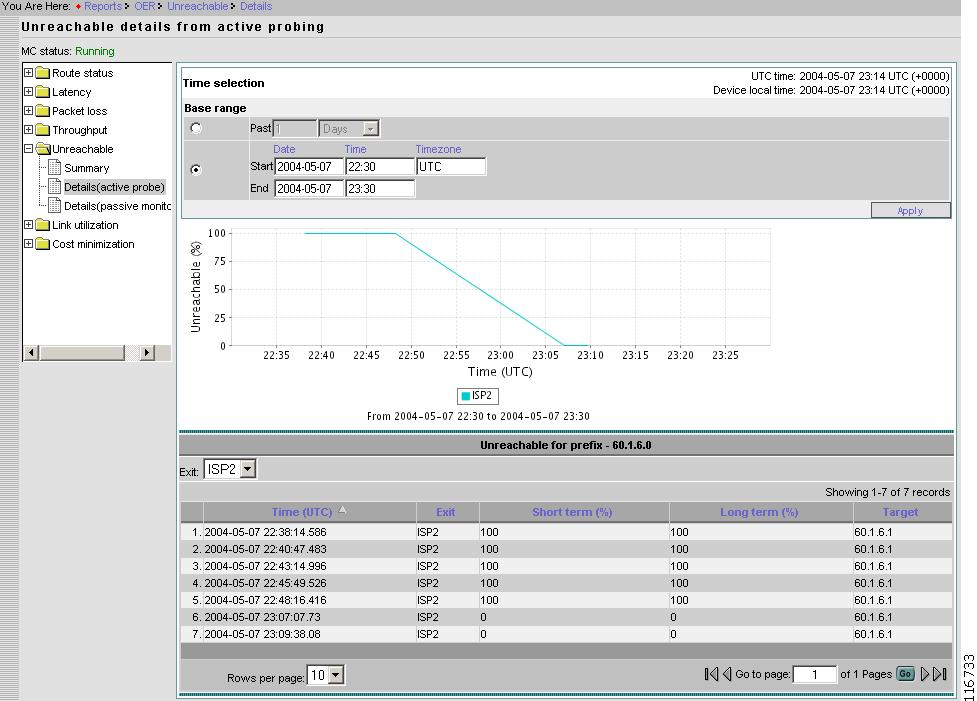Viewport: 977px width, 701px height.
Task: Click the Summary document icon
Action: point(56,168)
